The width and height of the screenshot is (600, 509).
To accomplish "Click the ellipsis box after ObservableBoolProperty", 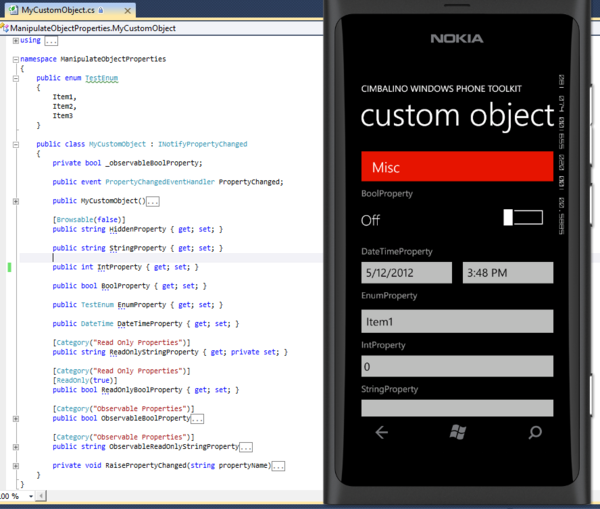I will pos(197,419).
